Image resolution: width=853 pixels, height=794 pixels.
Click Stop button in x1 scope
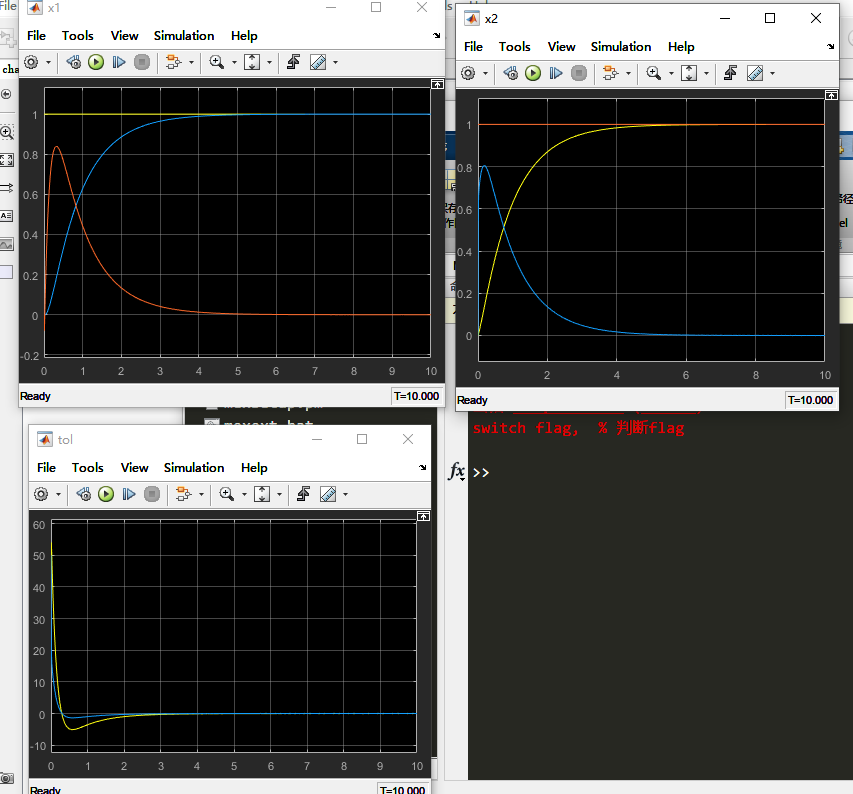pyautogui.click(x=142, y=62)
